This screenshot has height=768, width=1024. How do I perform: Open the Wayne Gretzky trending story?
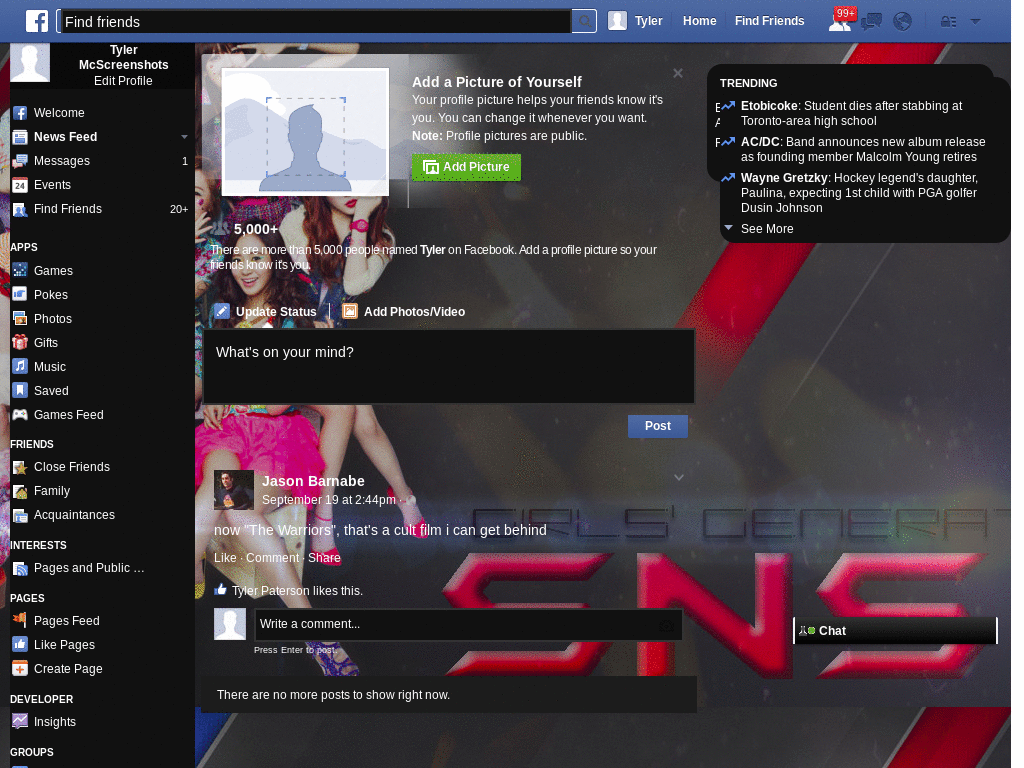coord(859,193)
